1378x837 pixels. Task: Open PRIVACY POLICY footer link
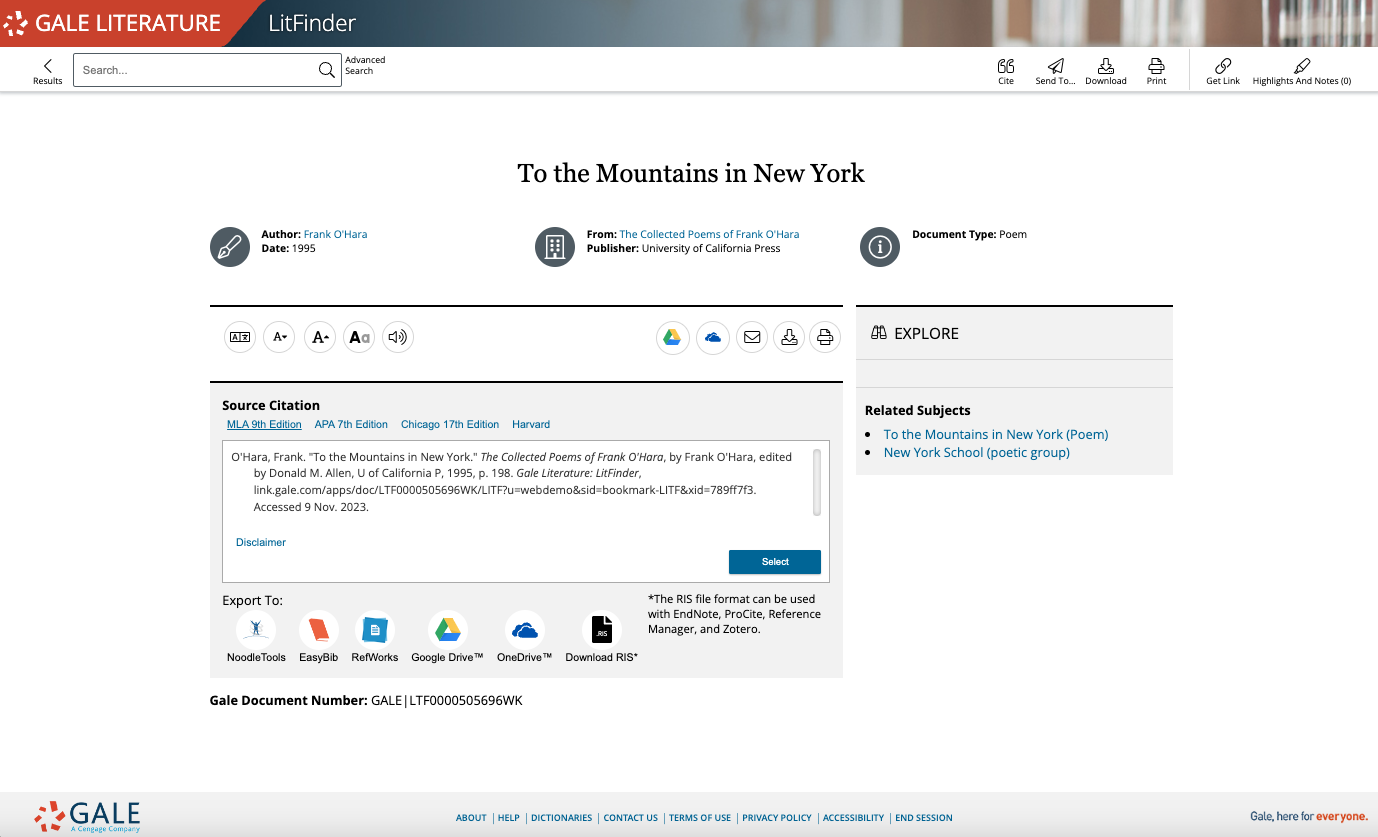pos(777,817)
